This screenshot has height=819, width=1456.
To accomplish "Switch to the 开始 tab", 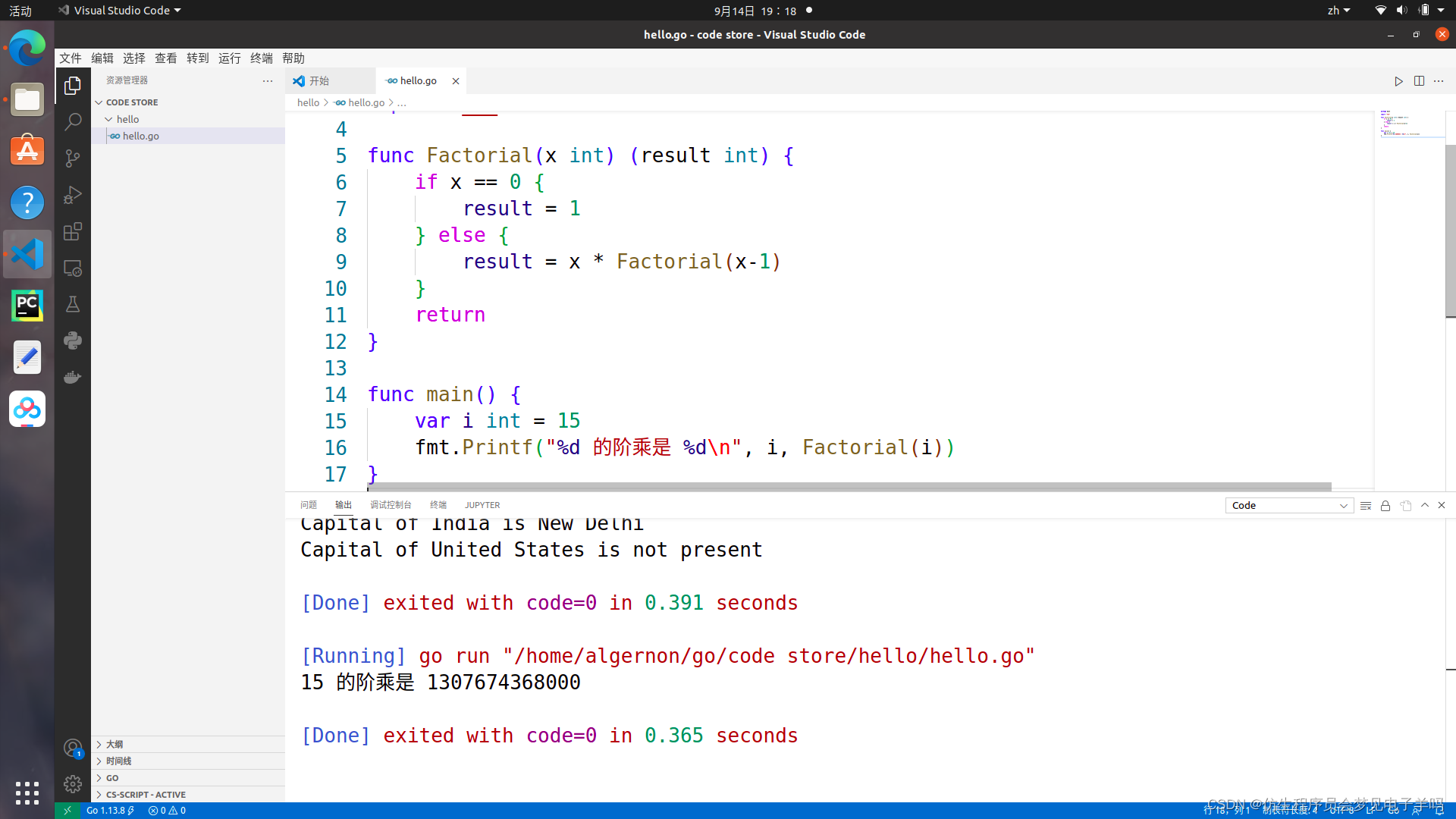I will 330,81.
